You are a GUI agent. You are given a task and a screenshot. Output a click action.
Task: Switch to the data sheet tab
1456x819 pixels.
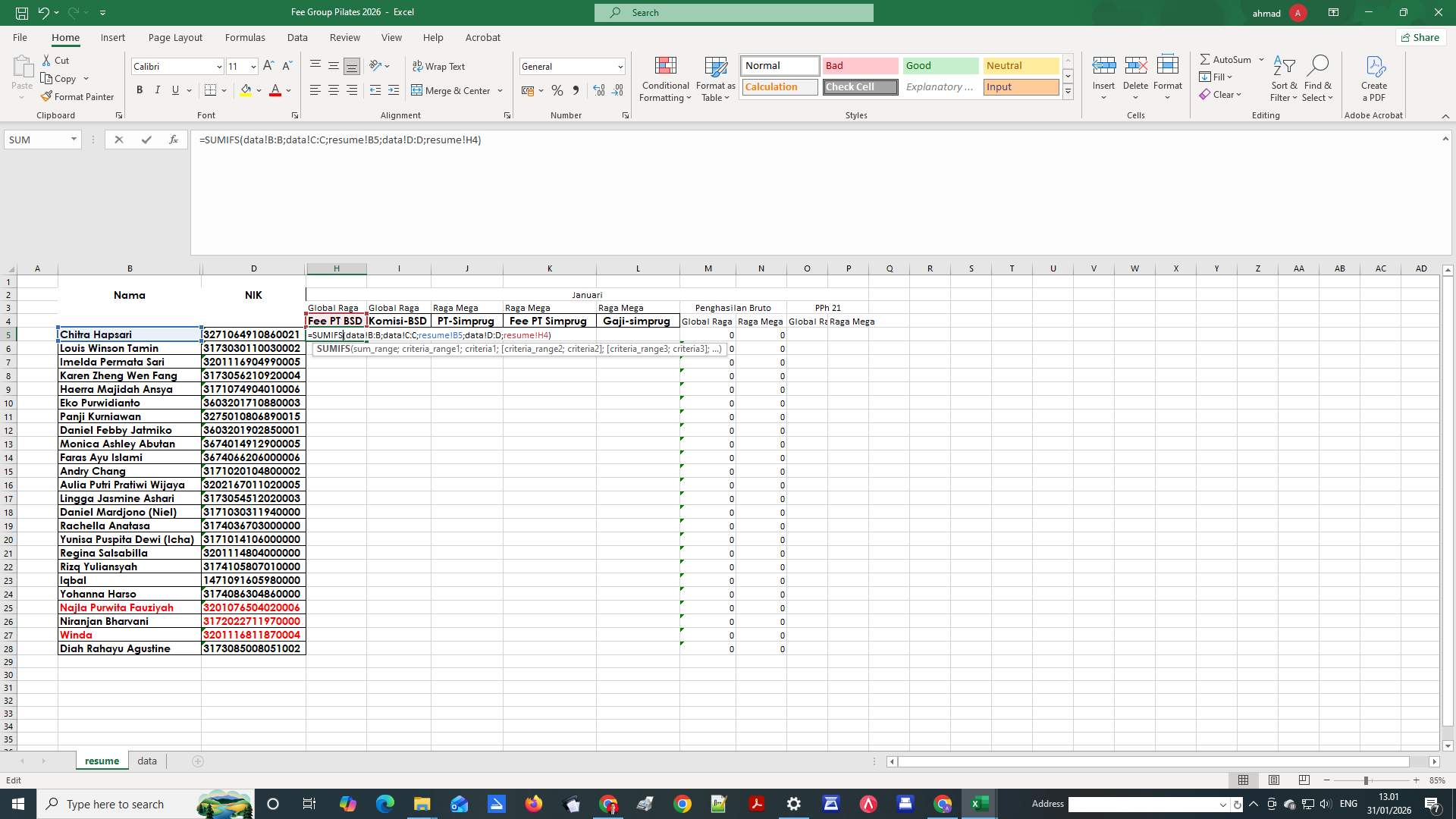click(146, 761)
